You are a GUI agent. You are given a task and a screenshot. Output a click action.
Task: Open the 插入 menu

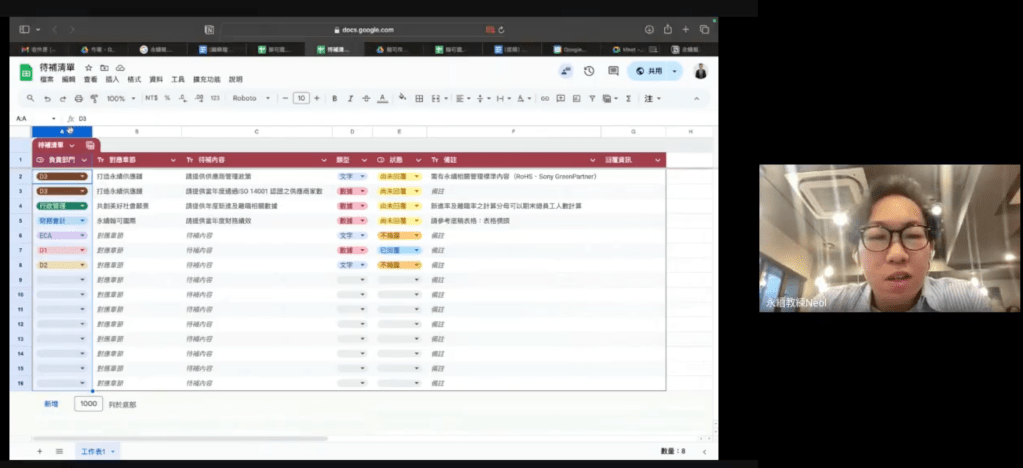pos(112,79)
